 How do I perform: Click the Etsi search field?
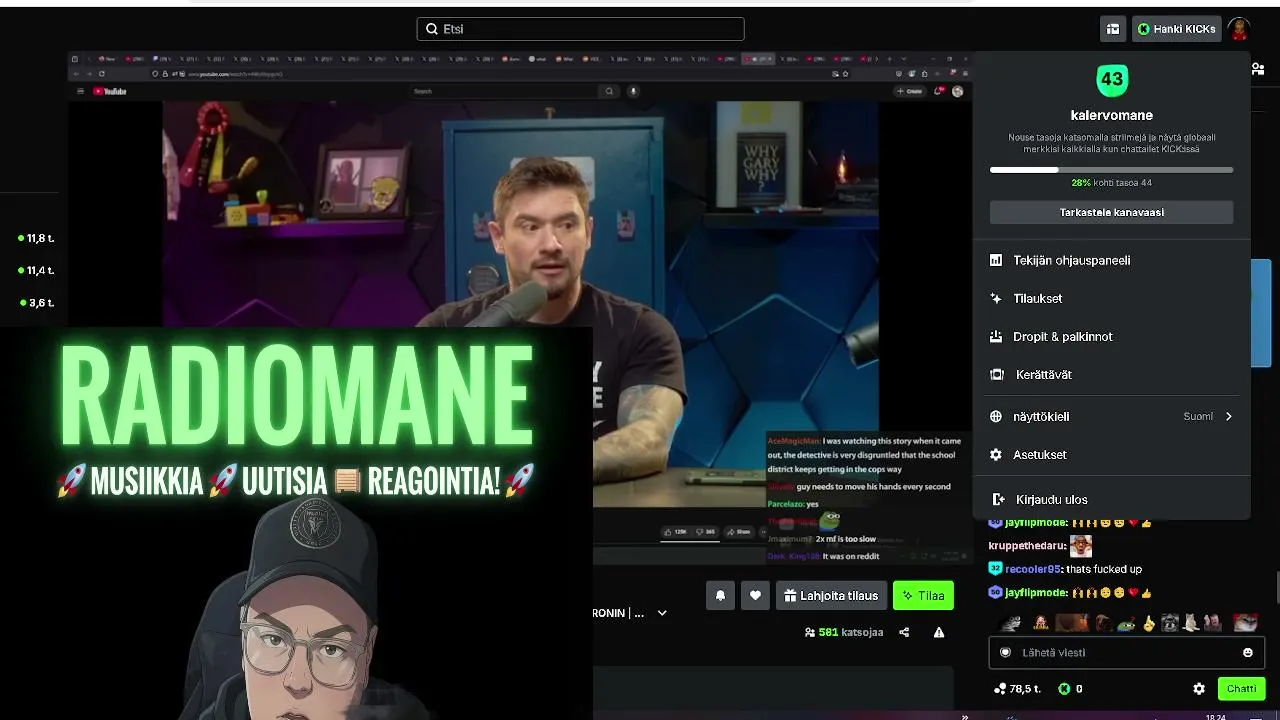tap(580, 29)
